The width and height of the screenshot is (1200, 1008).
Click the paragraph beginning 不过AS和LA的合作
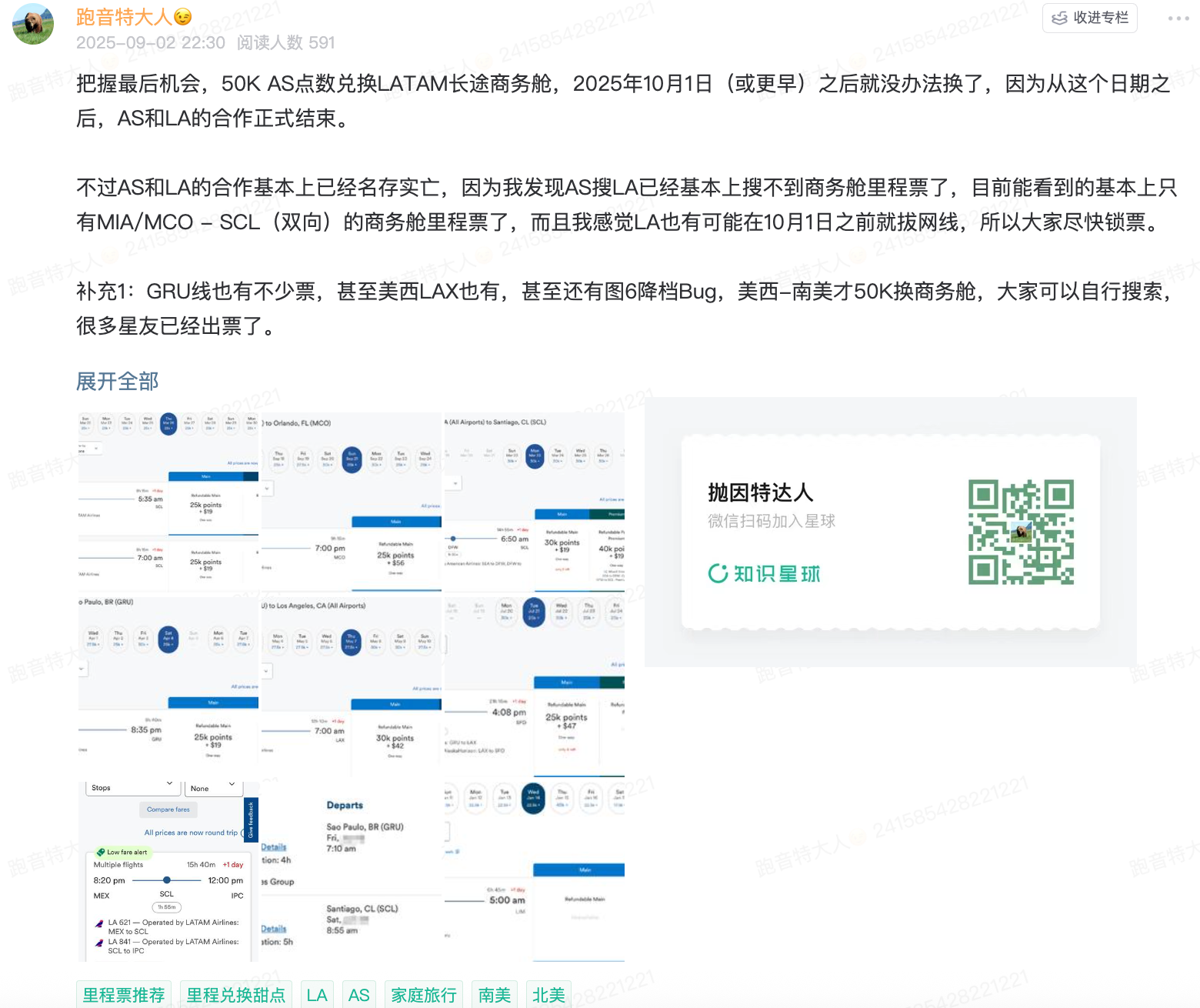click(x=626, y=205)
